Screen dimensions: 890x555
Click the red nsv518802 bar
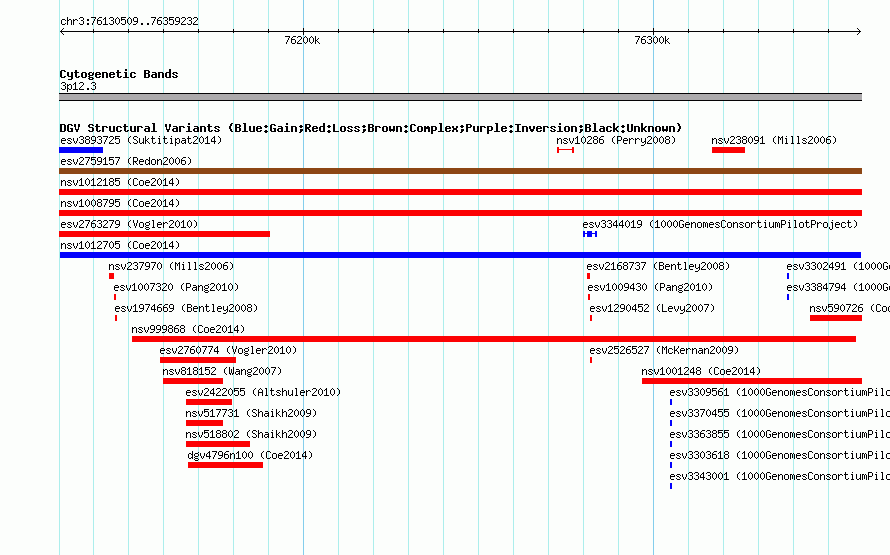click(x=217, y=444)
